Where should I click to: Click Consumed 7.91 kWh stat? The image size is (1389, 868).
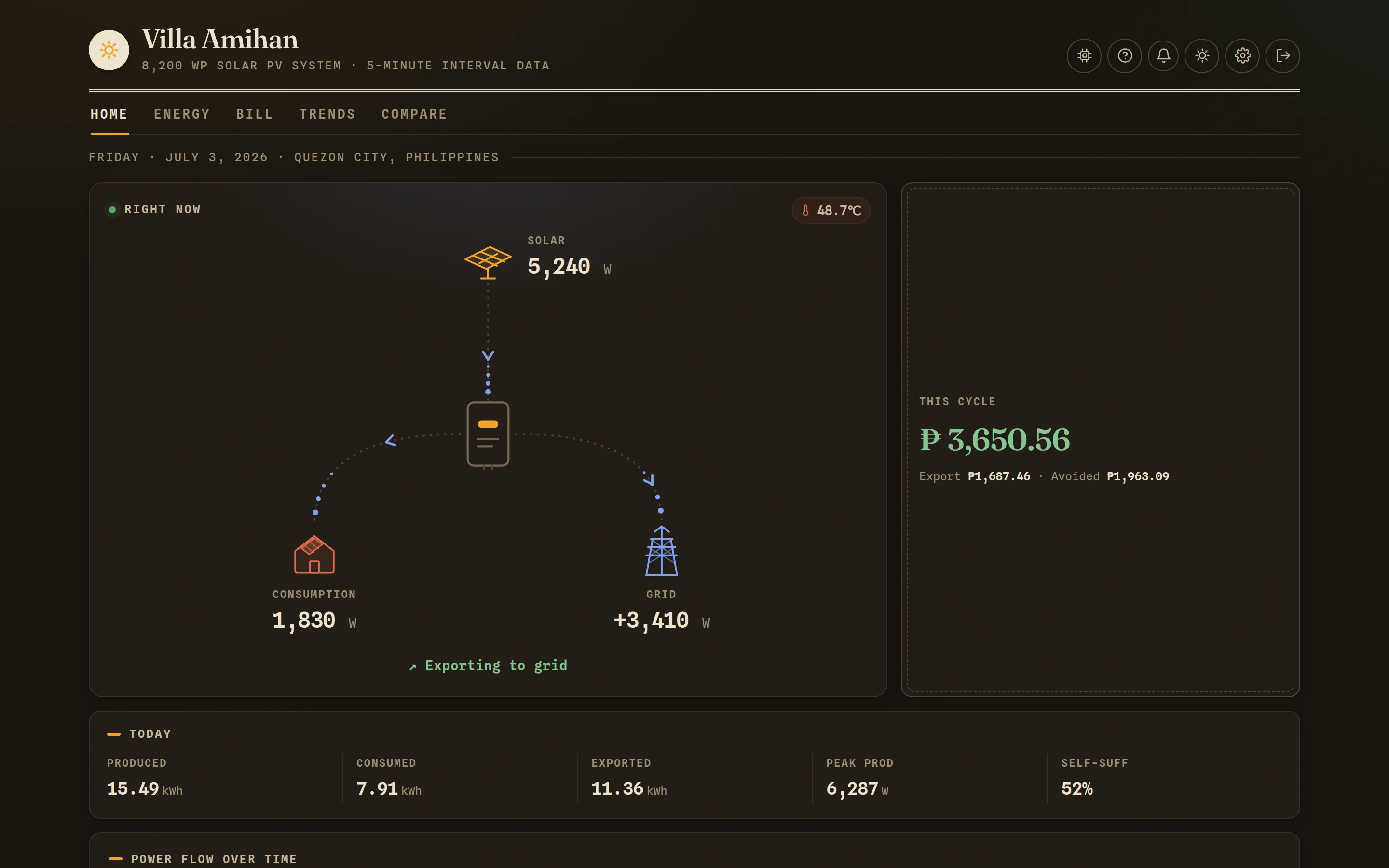click(389, 778)
